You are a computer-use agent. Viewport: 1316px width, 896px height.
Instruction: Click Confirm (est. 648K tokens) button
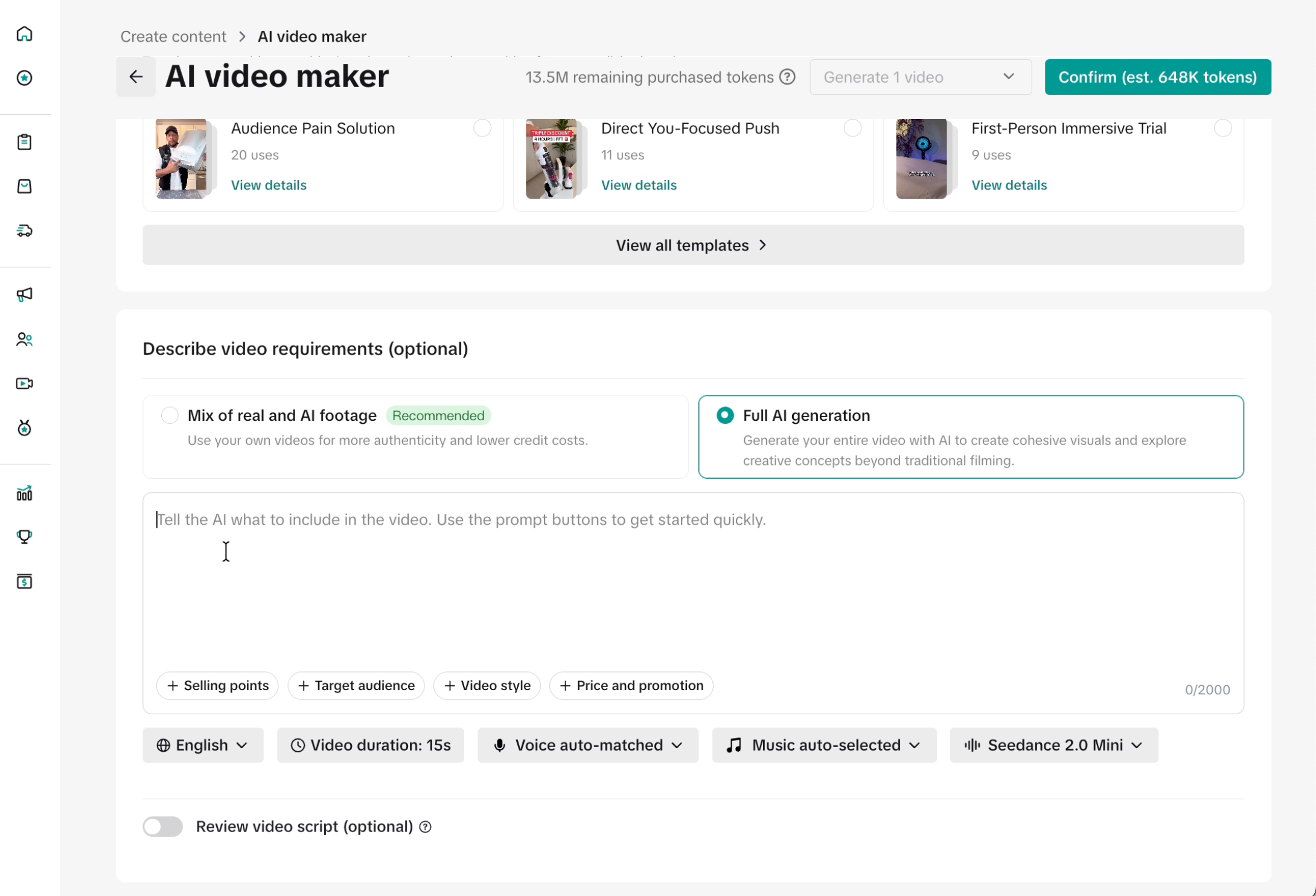click(1158, 77)
